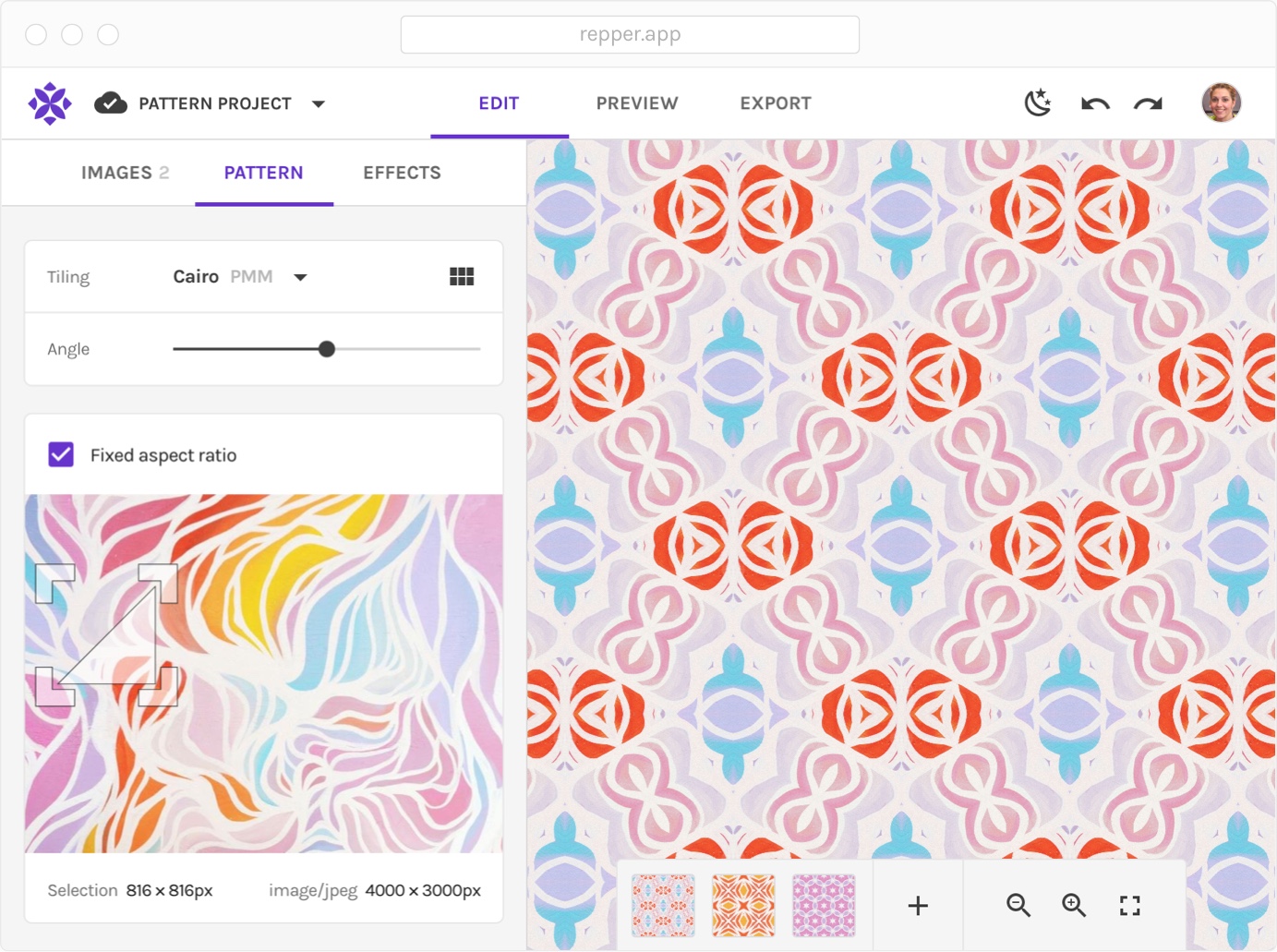The image size is (1277, 952).
Task: Open dark mode with the moon icon
Action: (1038, 102)
